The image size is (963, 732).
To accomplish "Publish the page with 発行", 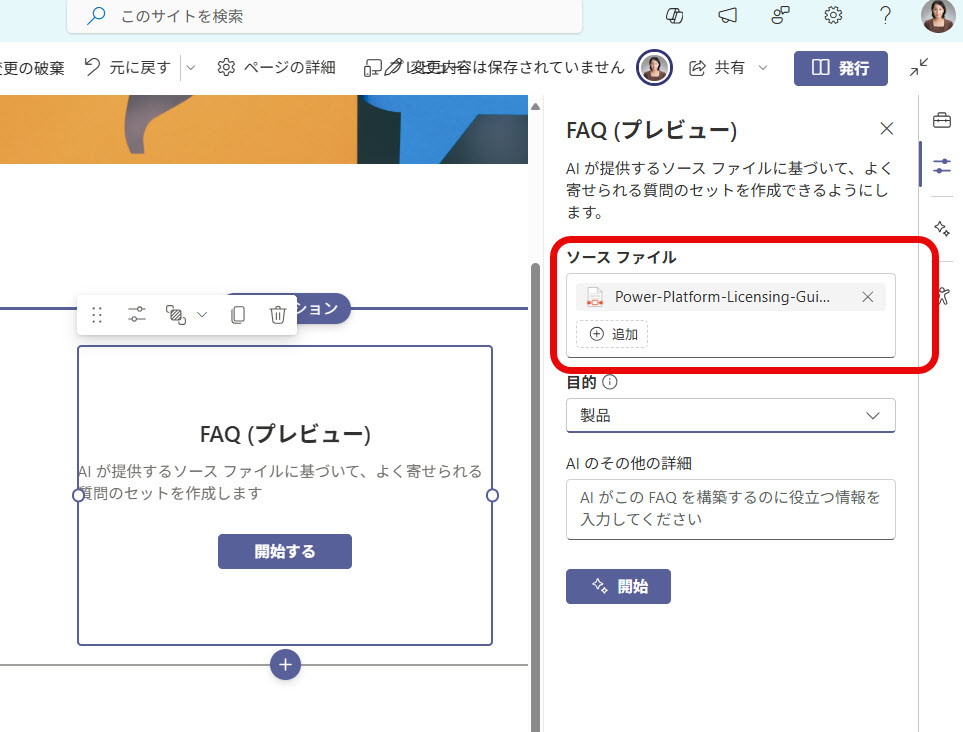I will (840, 68).
